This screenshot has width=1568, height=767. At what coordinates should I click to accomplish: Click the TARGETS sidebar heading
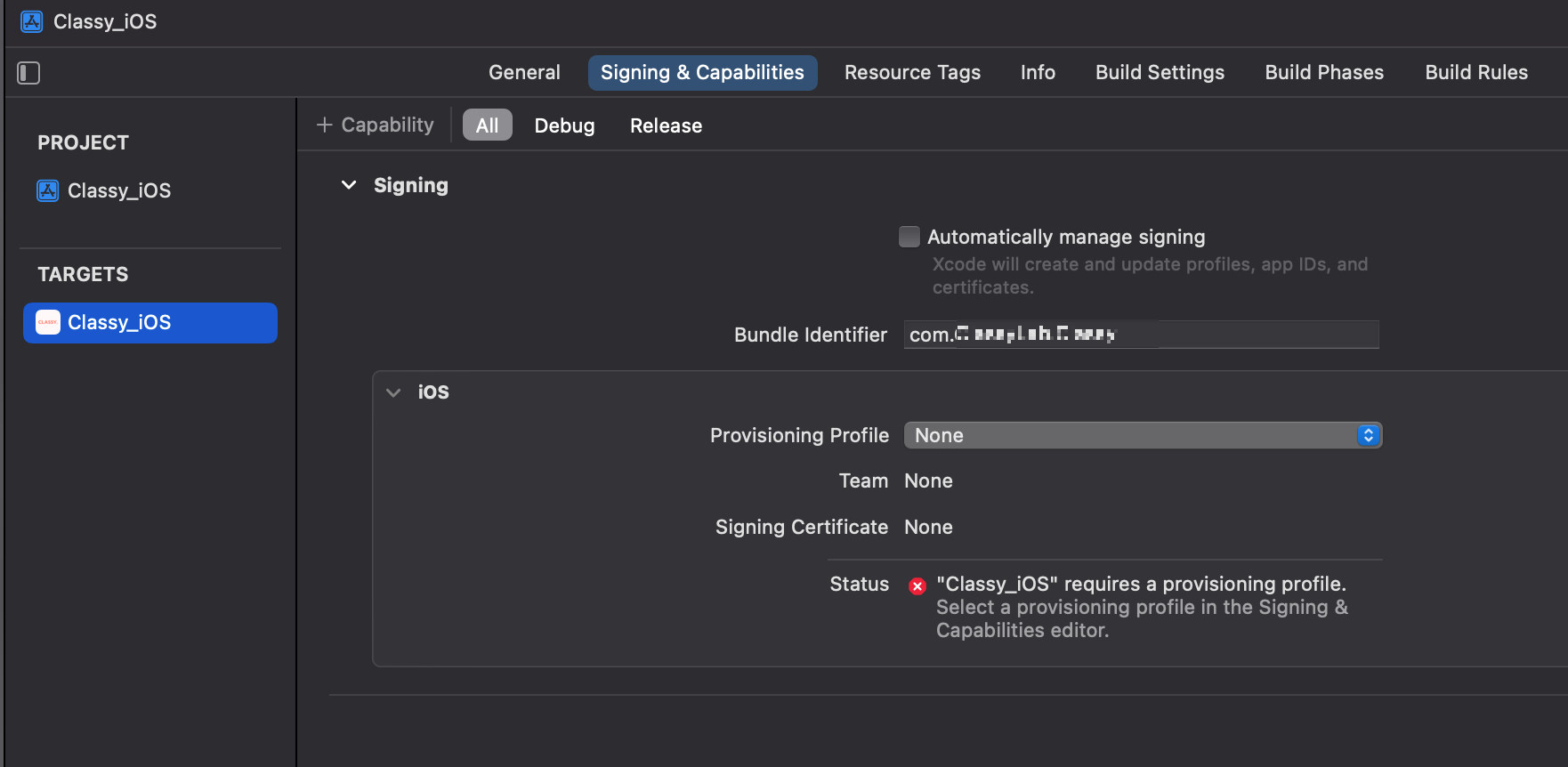[x=83, y=274]
